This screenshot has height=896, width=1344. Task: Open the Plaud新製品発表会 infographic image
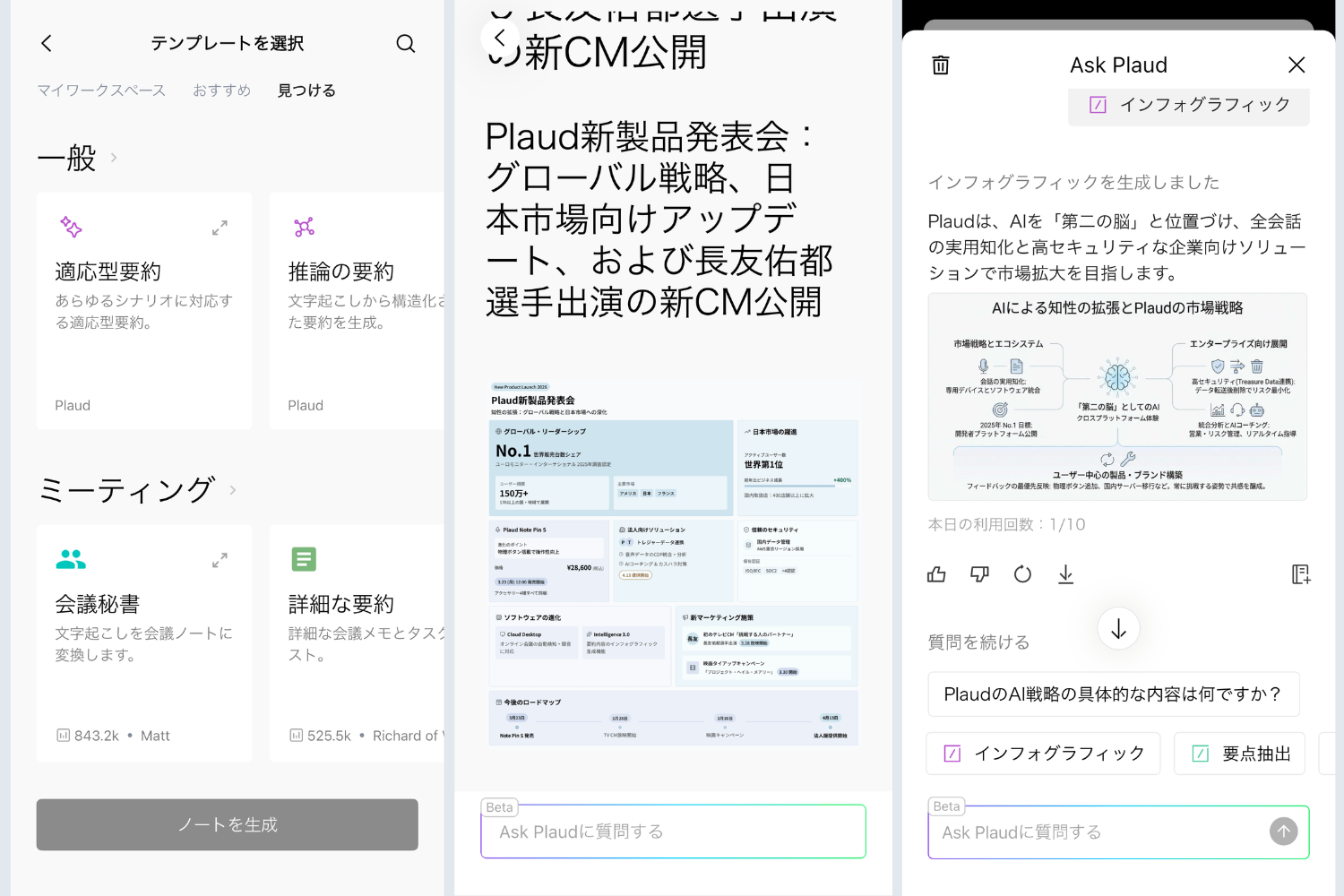coord(674,564)
